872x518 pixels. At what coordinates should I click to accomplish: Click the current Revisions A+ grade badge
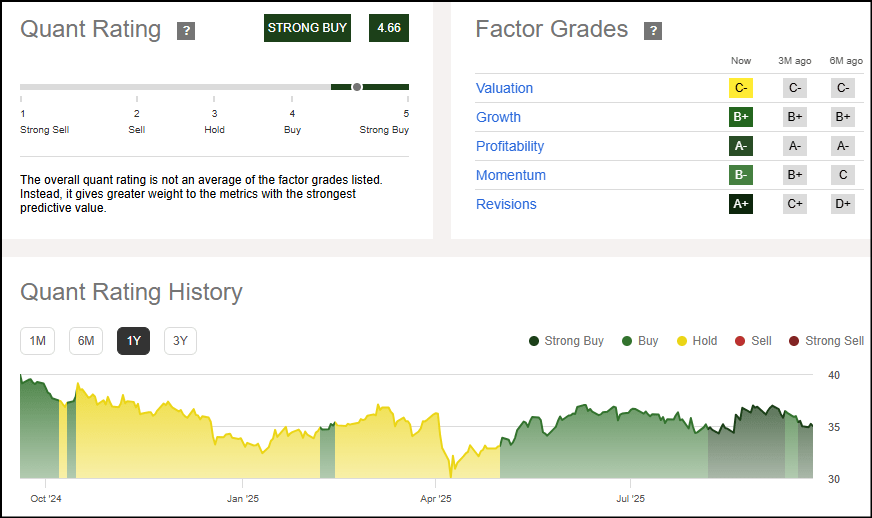point(741,204)
